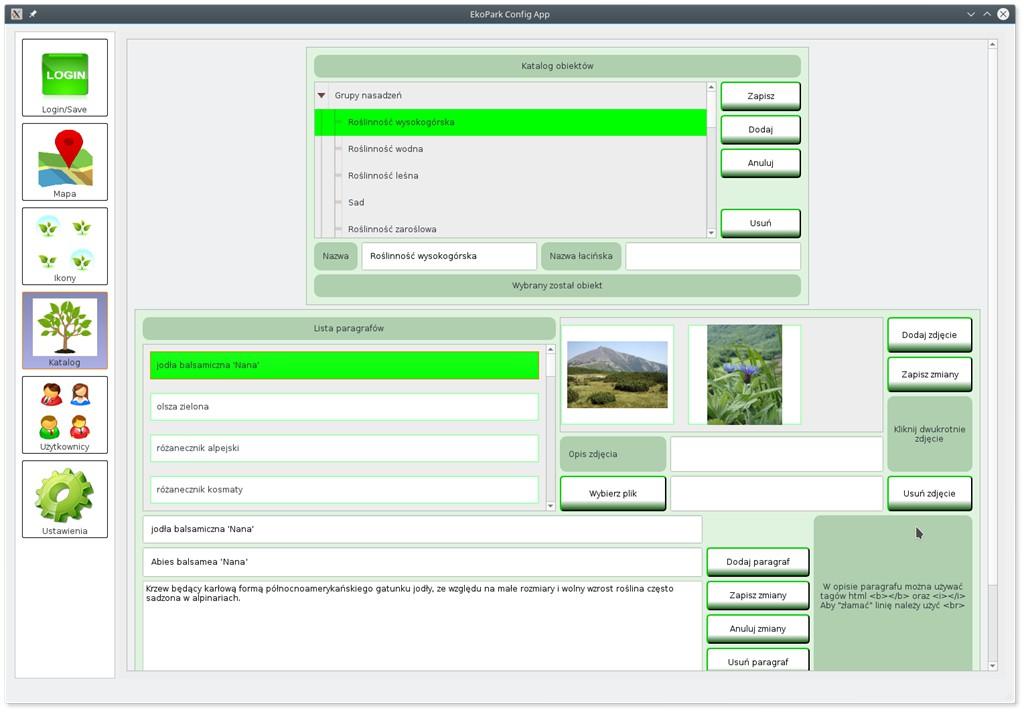
Task: Click paragraph list scrollbar up arrow
Action: coord(551,350)
